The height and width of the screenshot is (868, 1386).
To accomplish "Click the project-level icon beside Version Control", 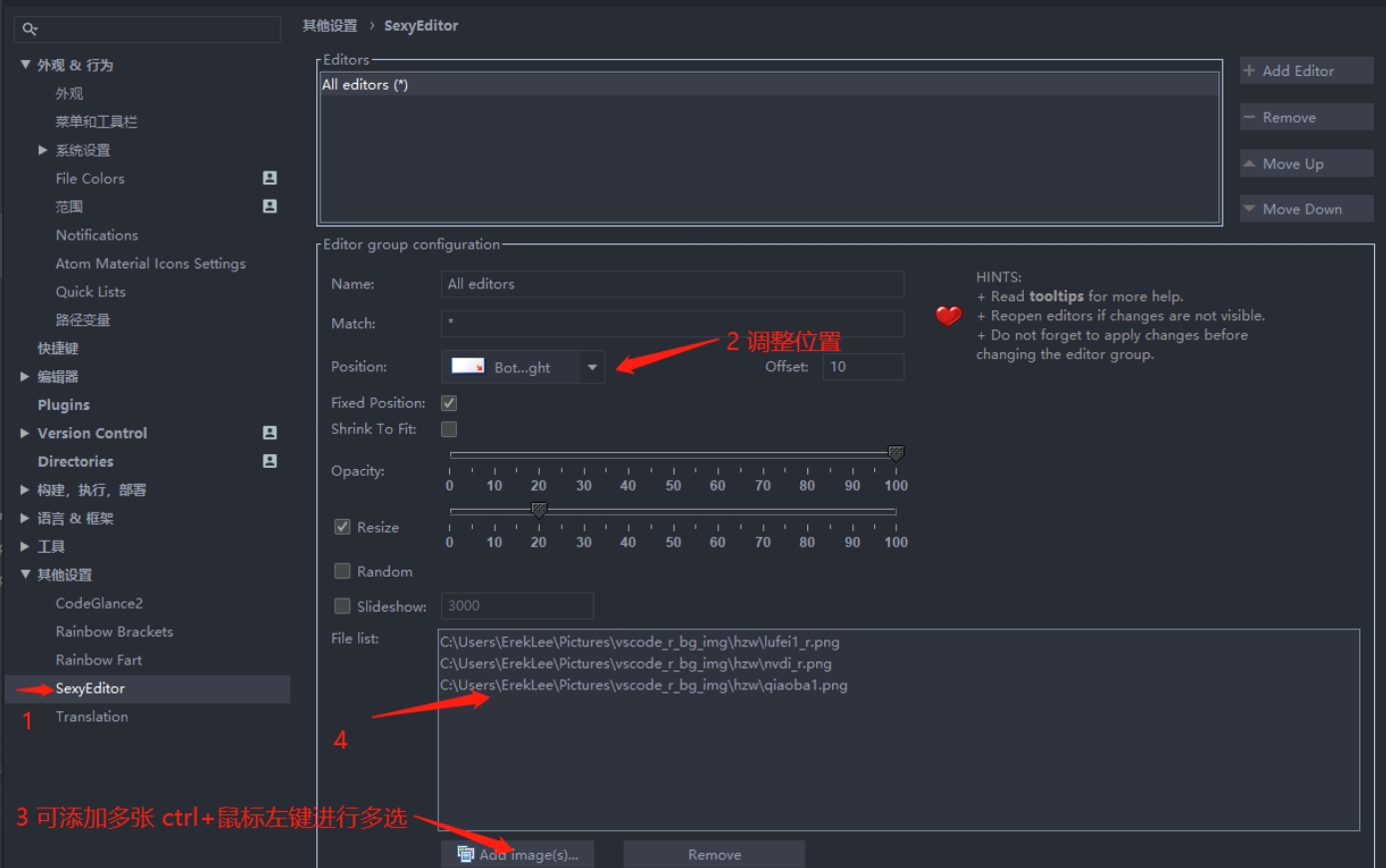I will [269, 433].
